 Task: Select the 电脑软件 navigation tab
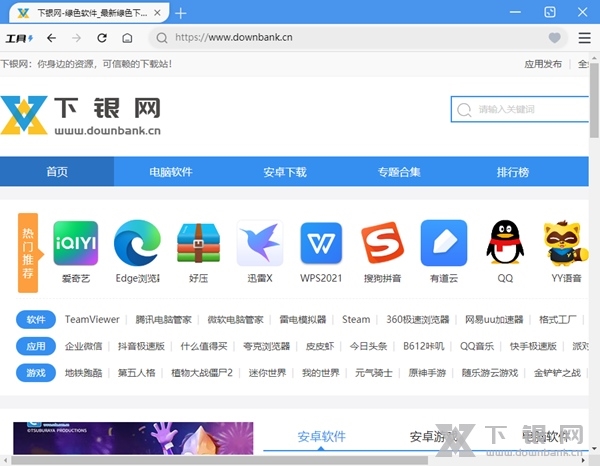[x=171, y=171]
